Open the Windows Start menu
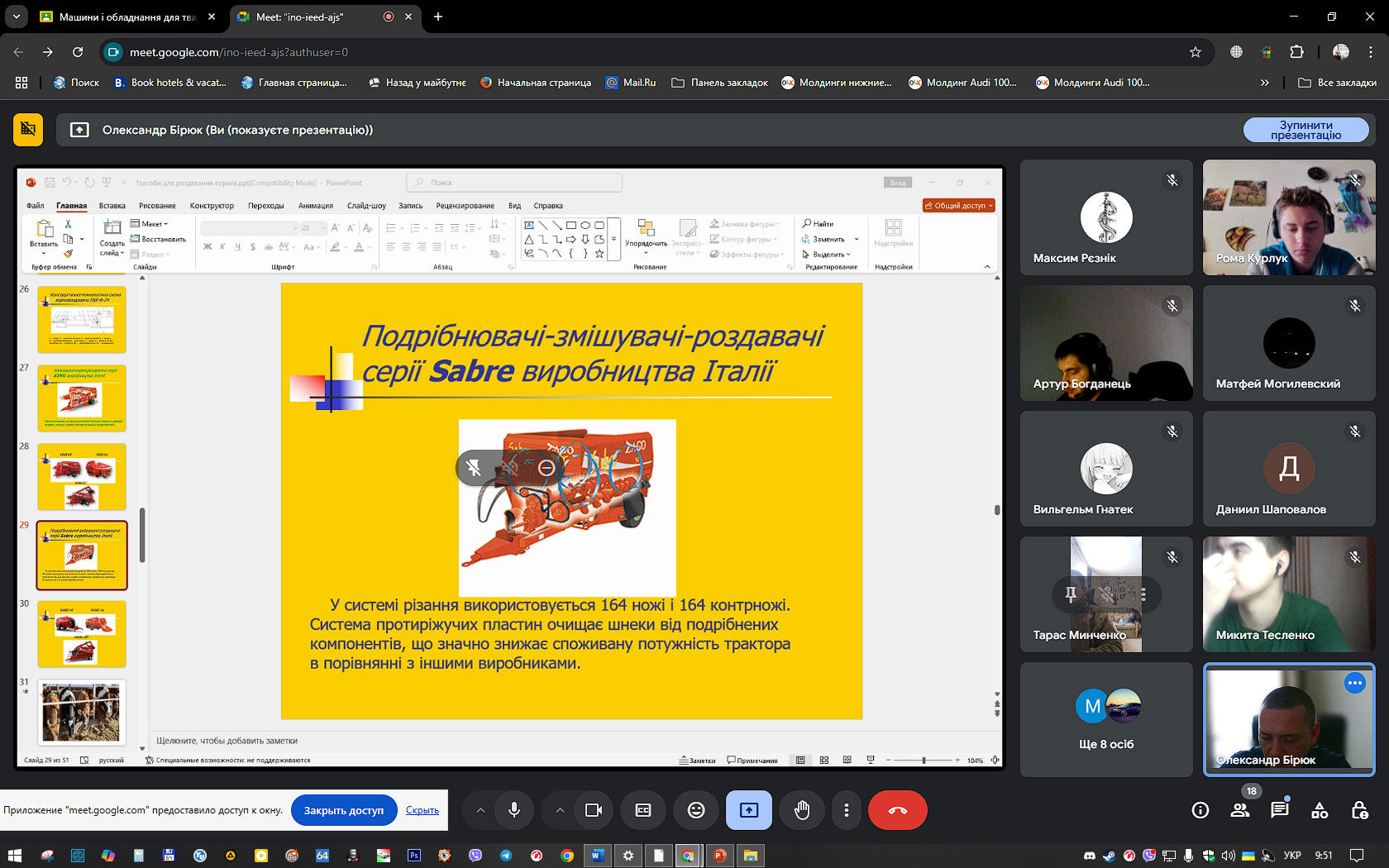1389x868 pixels. [15, 856]
